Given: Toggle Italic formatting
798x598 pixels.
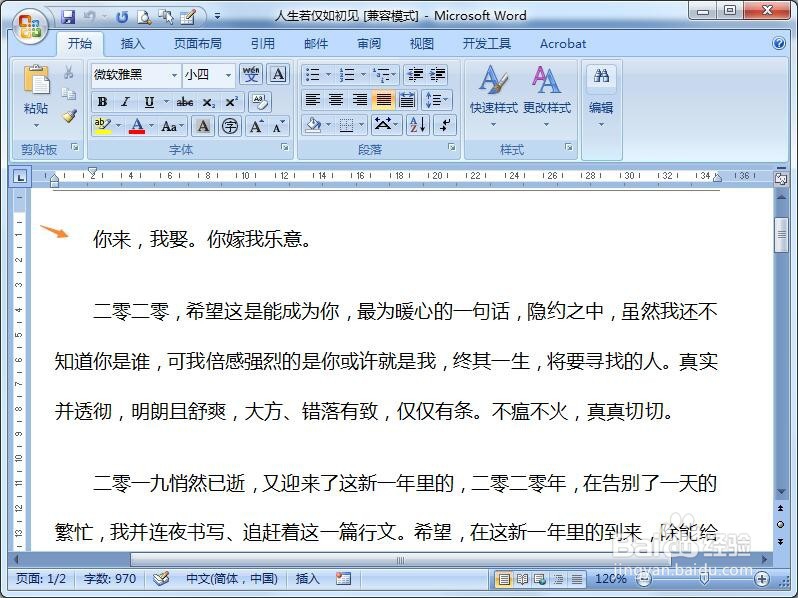Looking at the screenshot, I should pyautogui.click(x=125, y=102).
